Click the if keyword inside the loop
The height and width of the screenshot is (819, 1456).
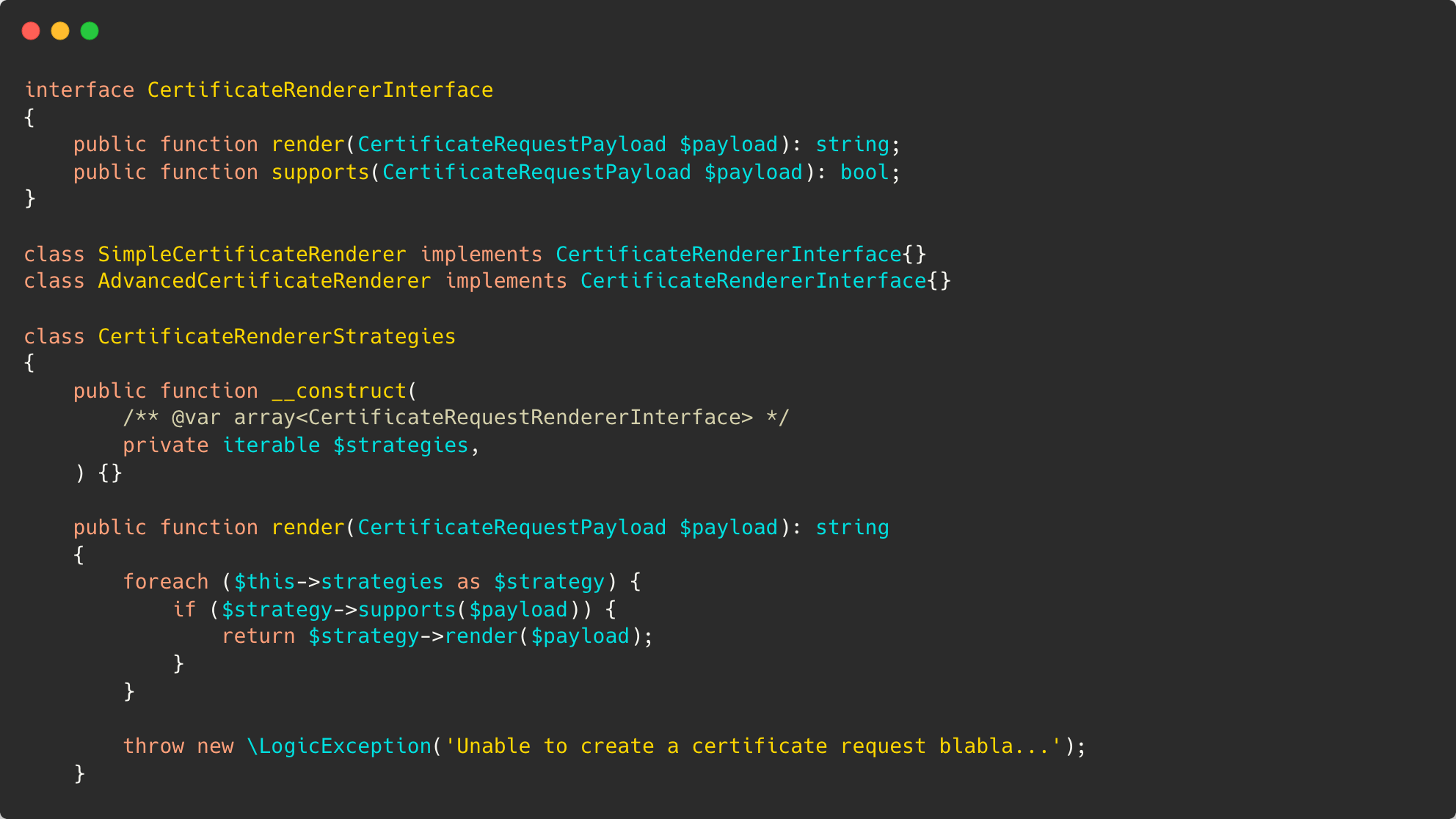[x=184, y=610]
